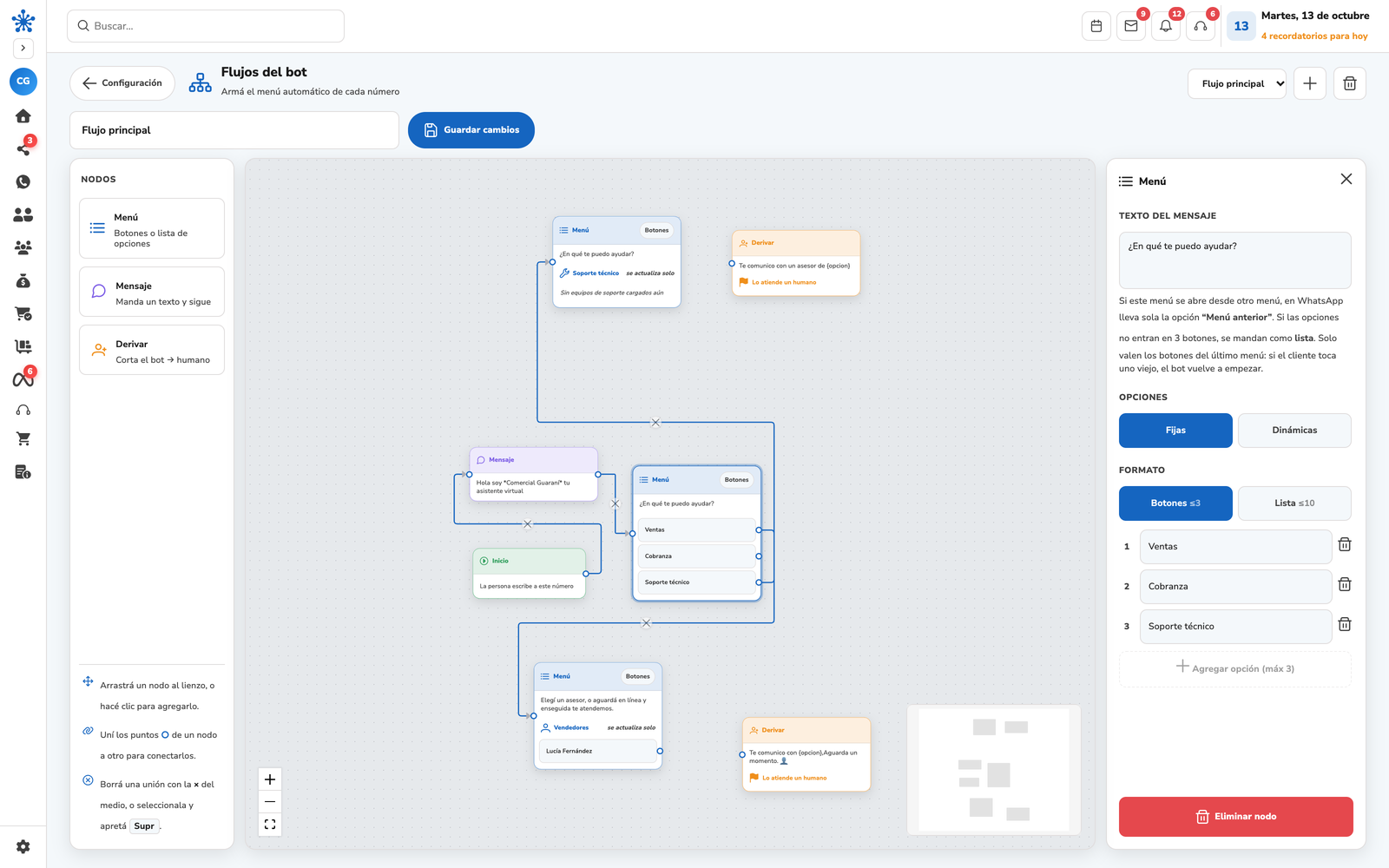
Task: Click Eliminar nodo button
Action: [1236, 817]
